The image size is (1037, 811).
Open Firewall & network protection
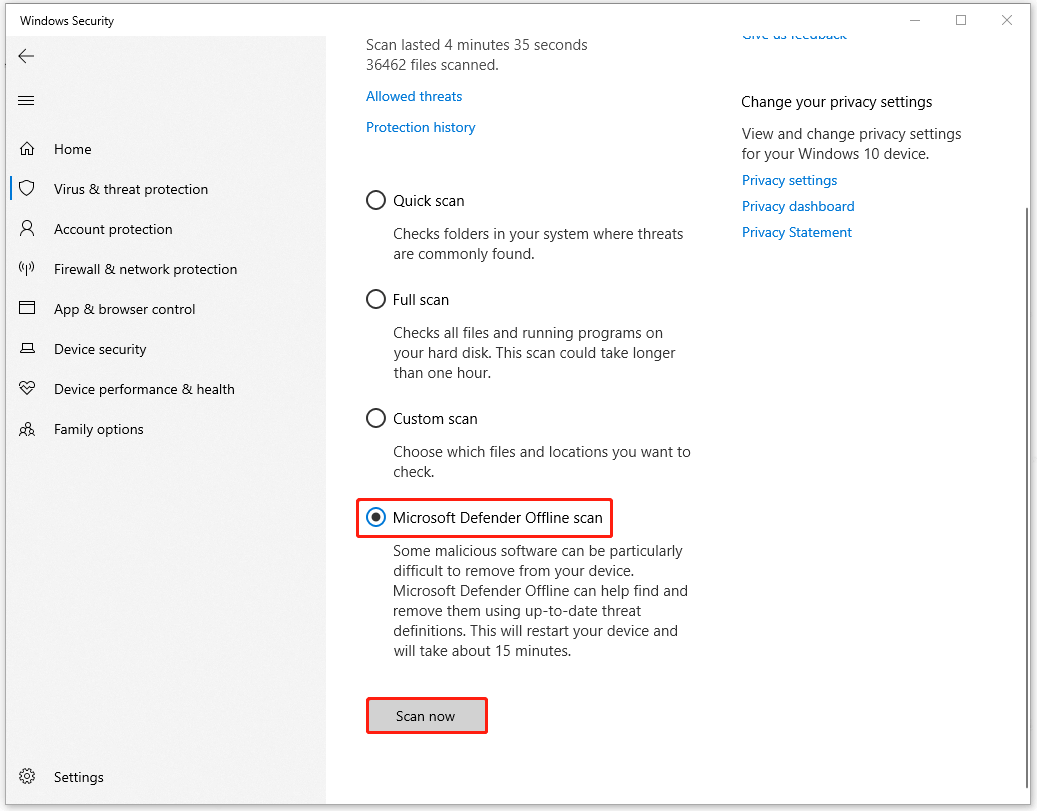click(145, 269)
